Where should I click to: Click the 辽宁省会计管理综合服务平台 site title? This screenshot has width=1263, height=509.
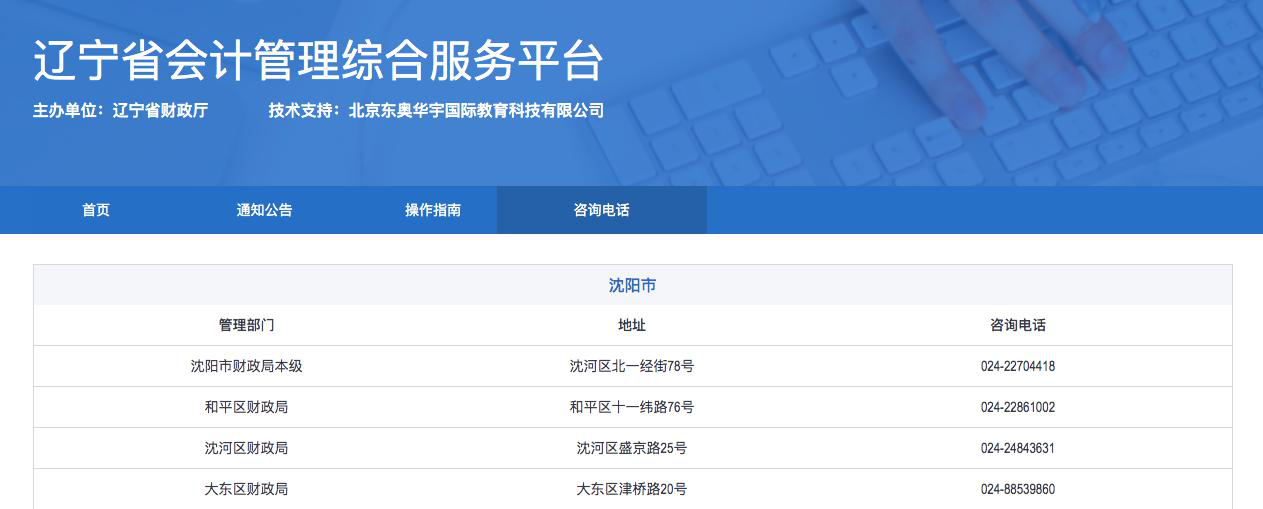point(318,62)
